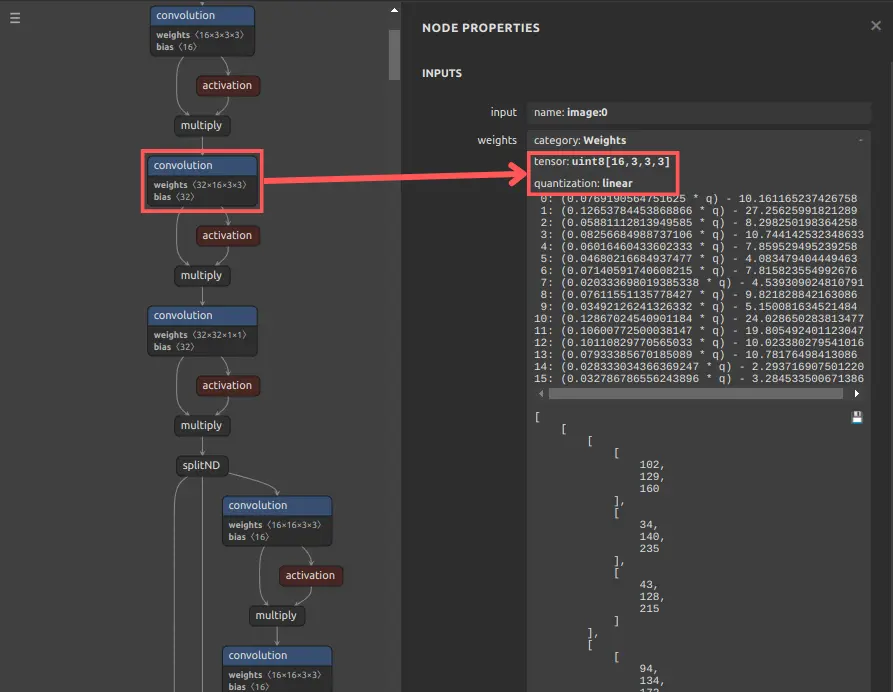Select the first activation node
This screenshot has height=692, width=893.
227,85
